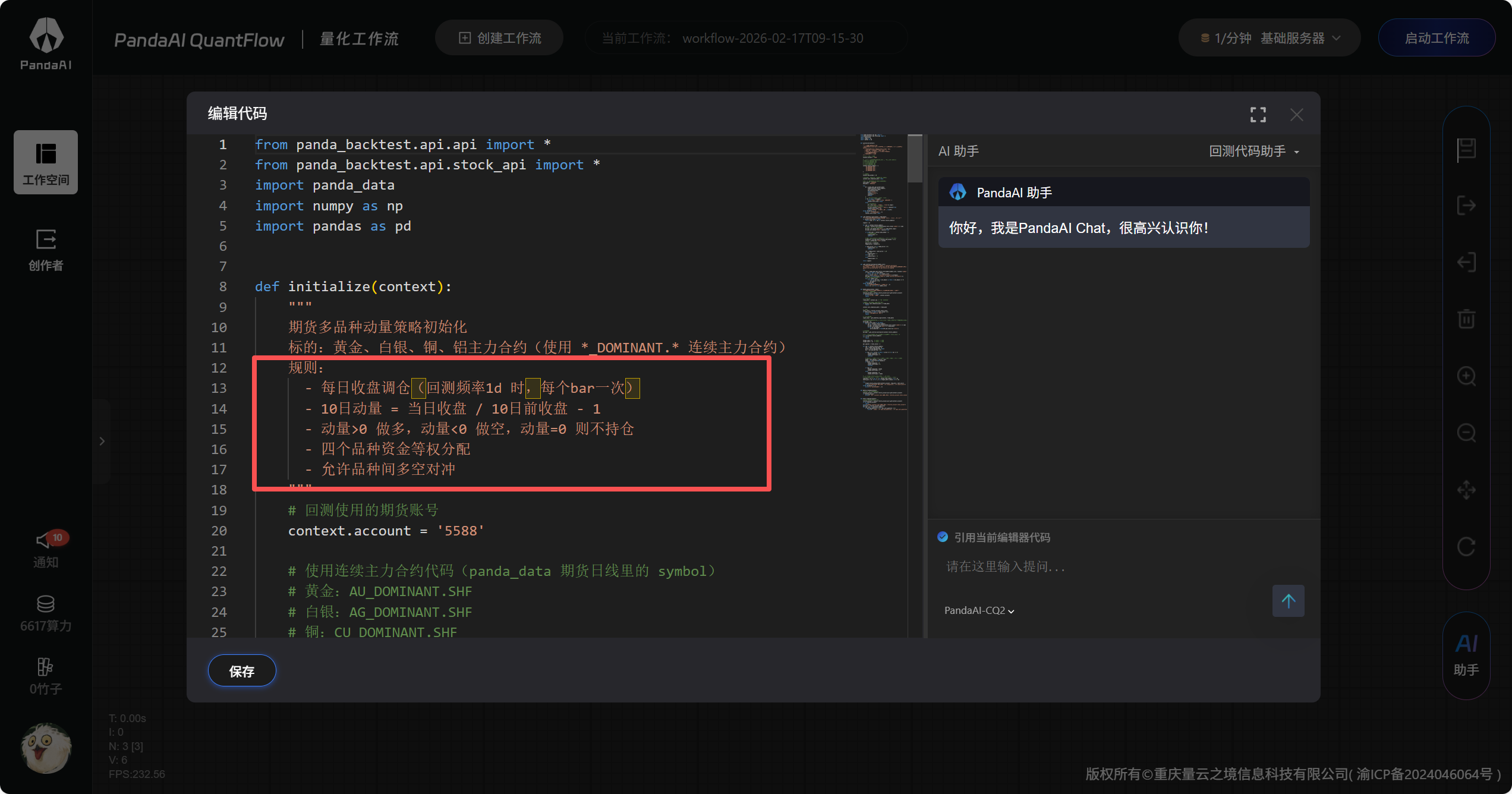Expand the collapsed left side panel arrow

[102, 441]
